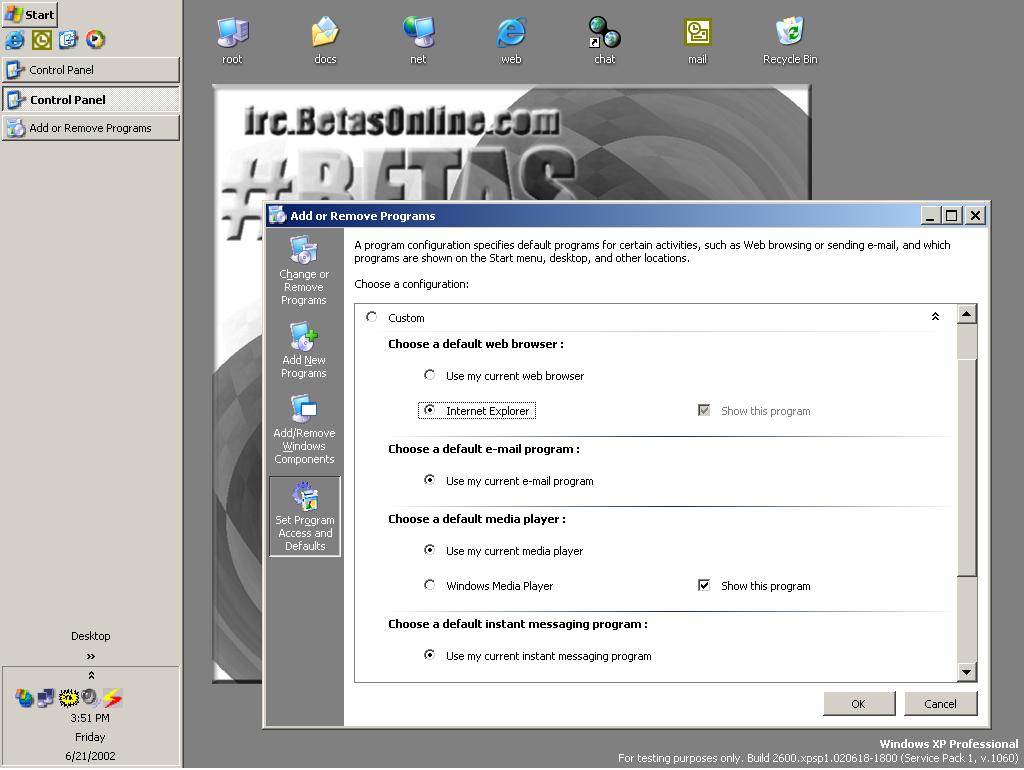1024x770 pixels.
Task: Select Internet Explorer as default browser
Action: (x=429, y=410)
